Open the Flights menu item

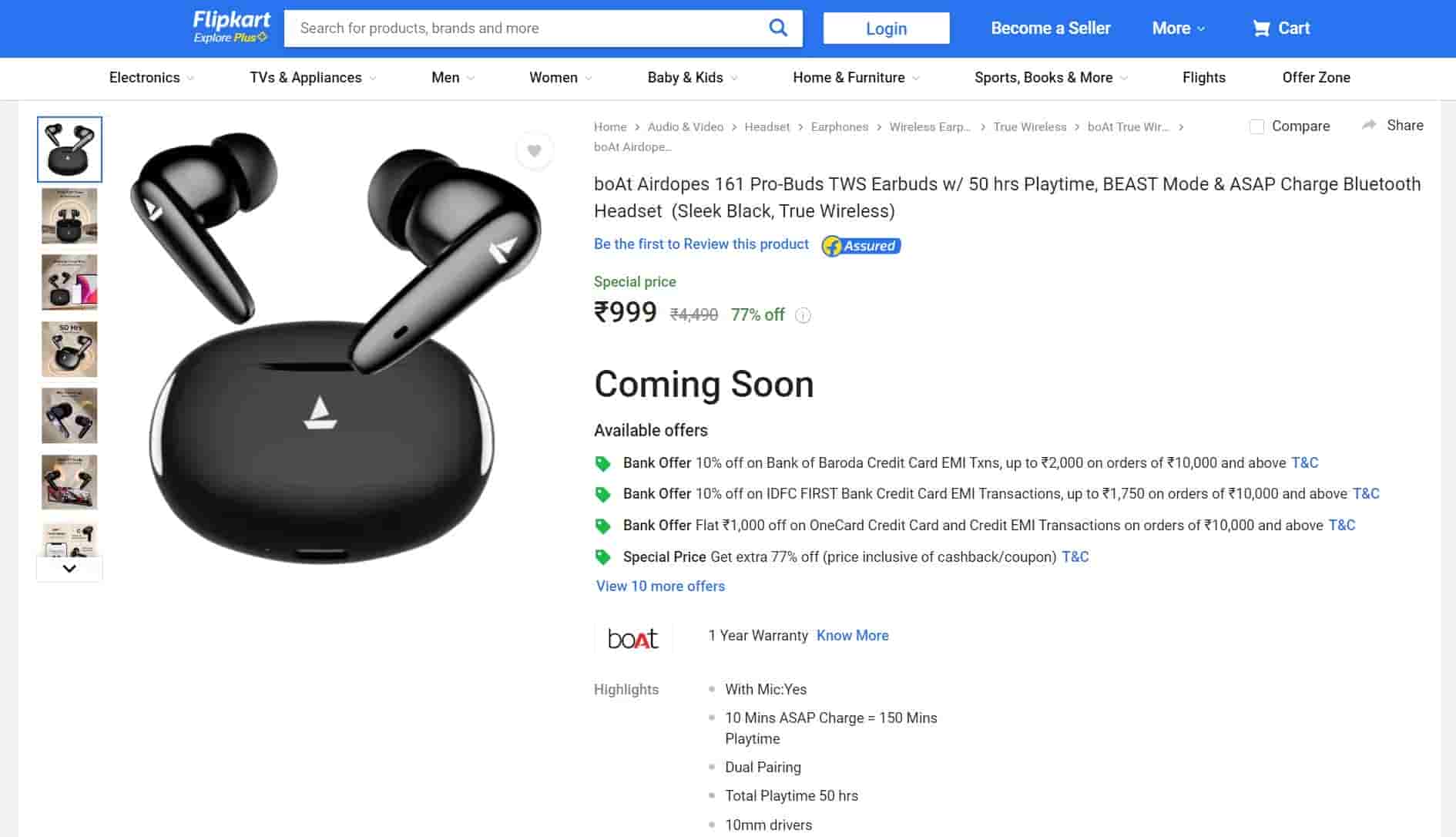(1203, 78)
